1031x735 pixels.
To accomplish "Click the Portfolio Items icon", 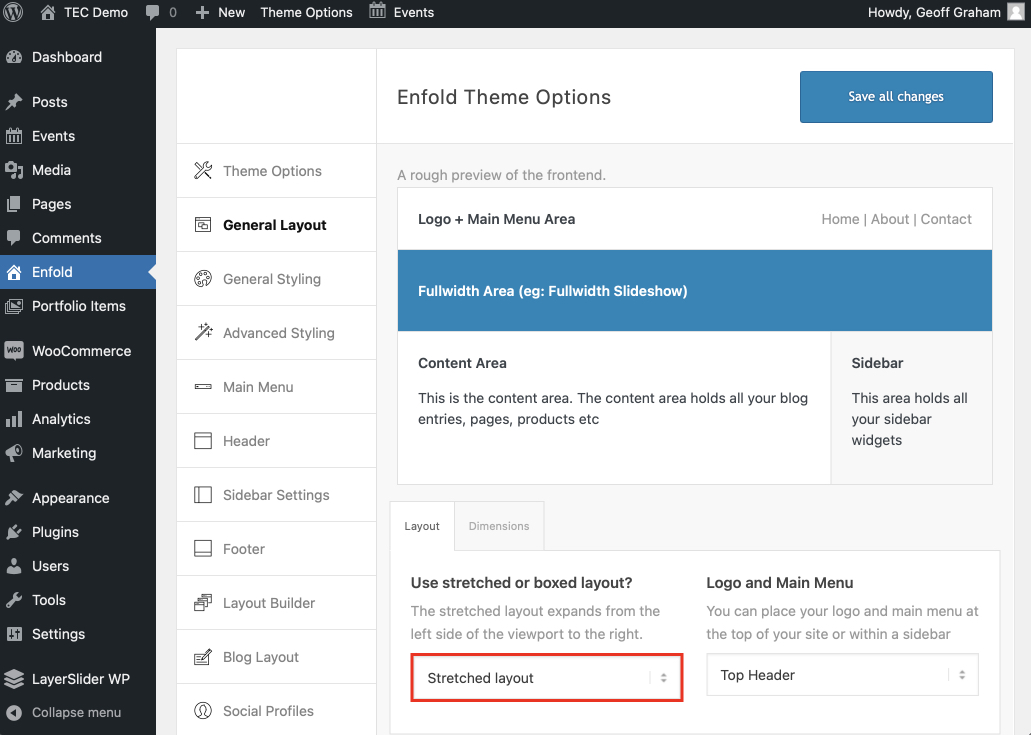I will pos(14,306).
